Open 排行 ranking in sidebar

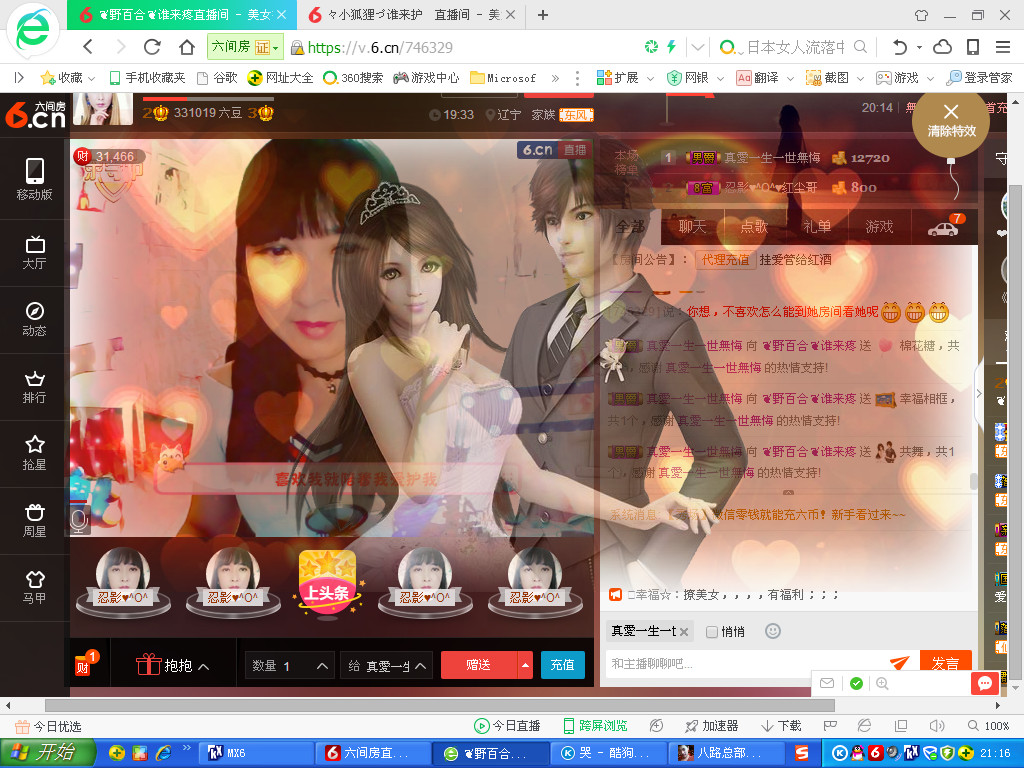(x=35, y=388)
